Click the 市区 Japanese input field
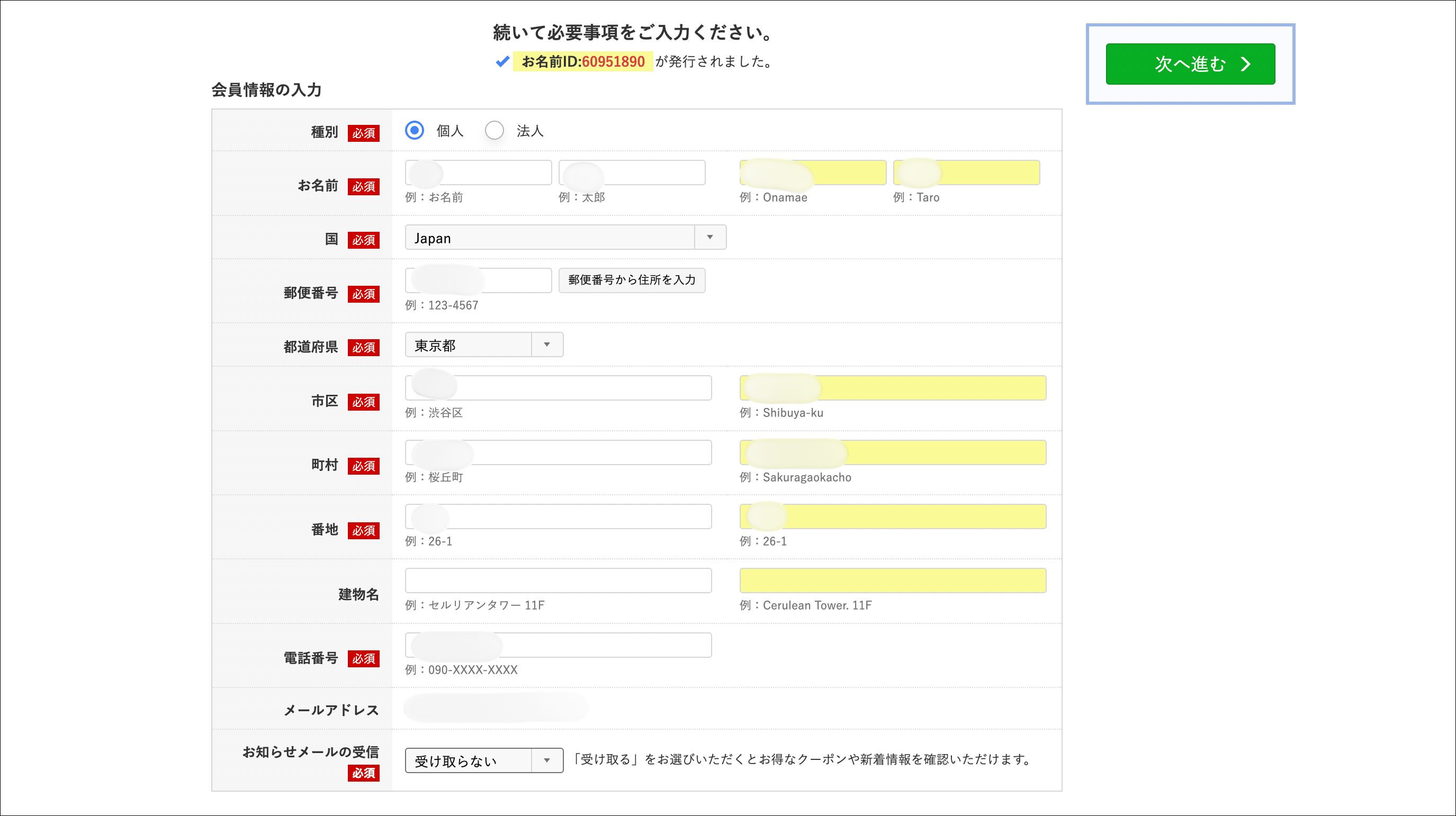 [558, 388]
